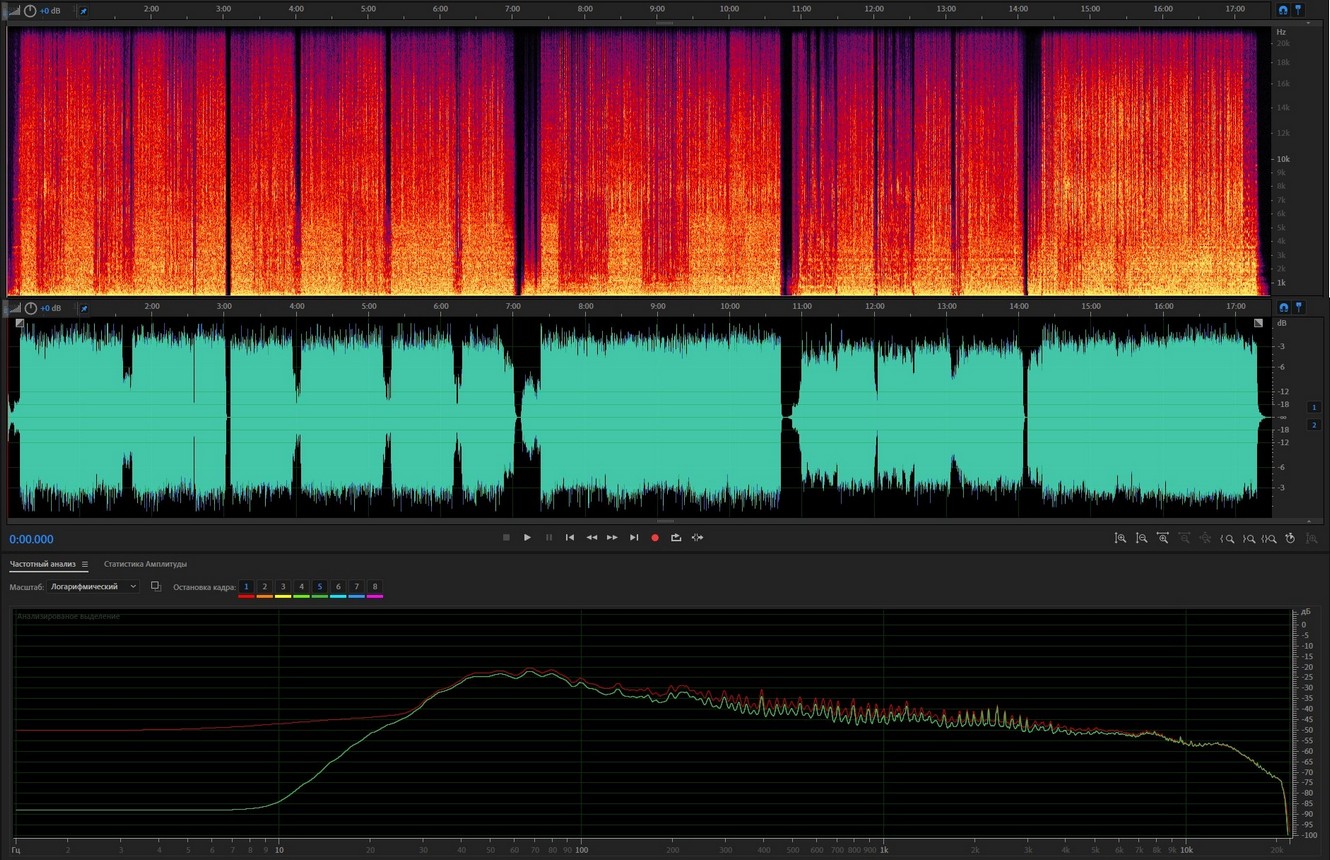The image size is (1330, 860).
Task: Click the +0 dB volume knob on spectrogram
Action: [31, 11]
